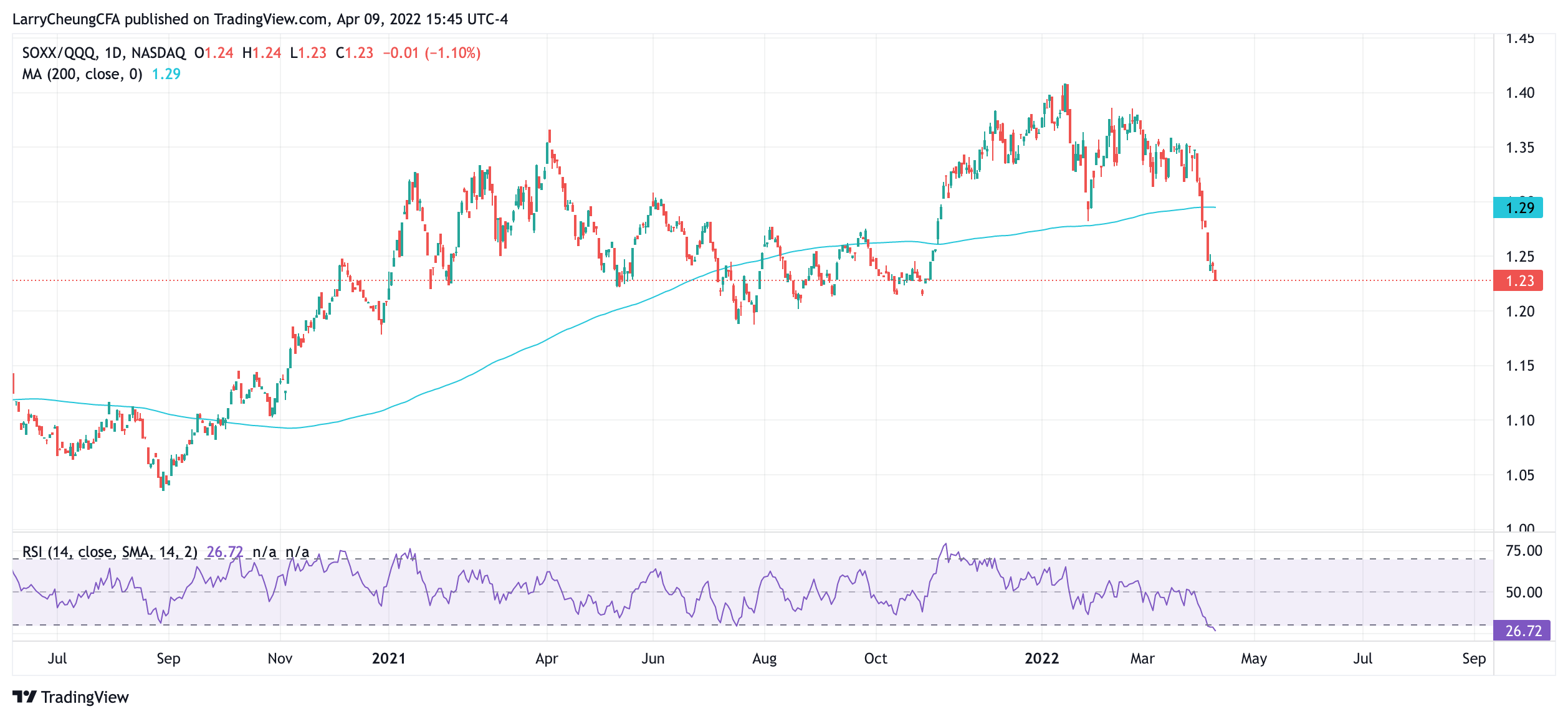Click the MA value 1.29 in legend
Screen dimensions: 1568x719
tap(166, 74)
